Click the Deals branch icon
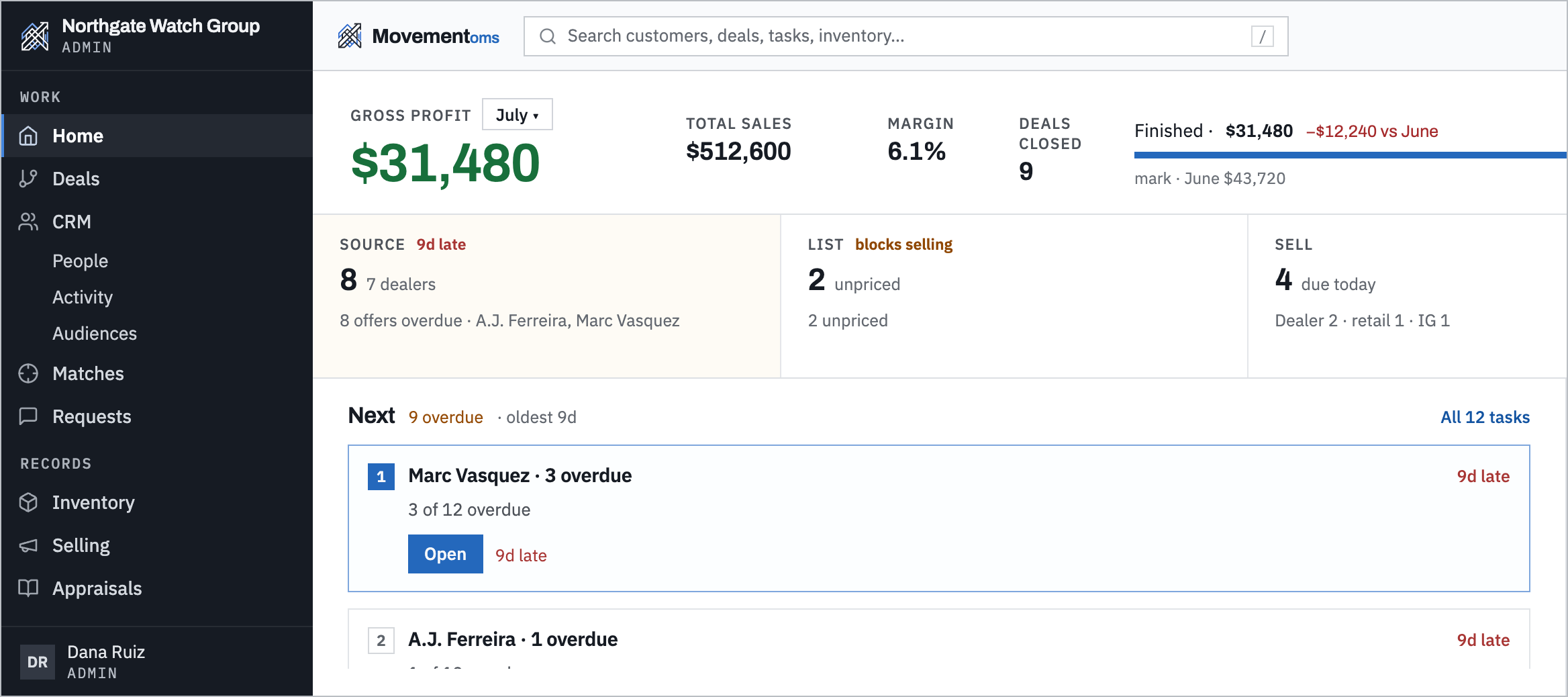Image resolution: width=1568 pixels, height=697 pixels. tap(28, 179)
